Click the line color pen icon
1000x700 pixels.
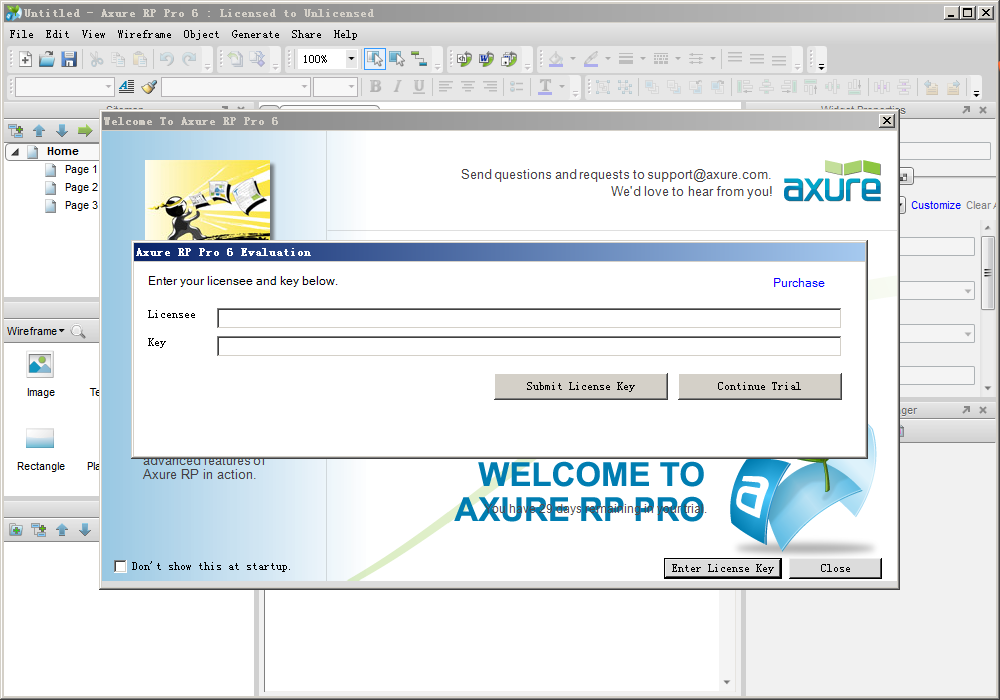tap(591, 59)
